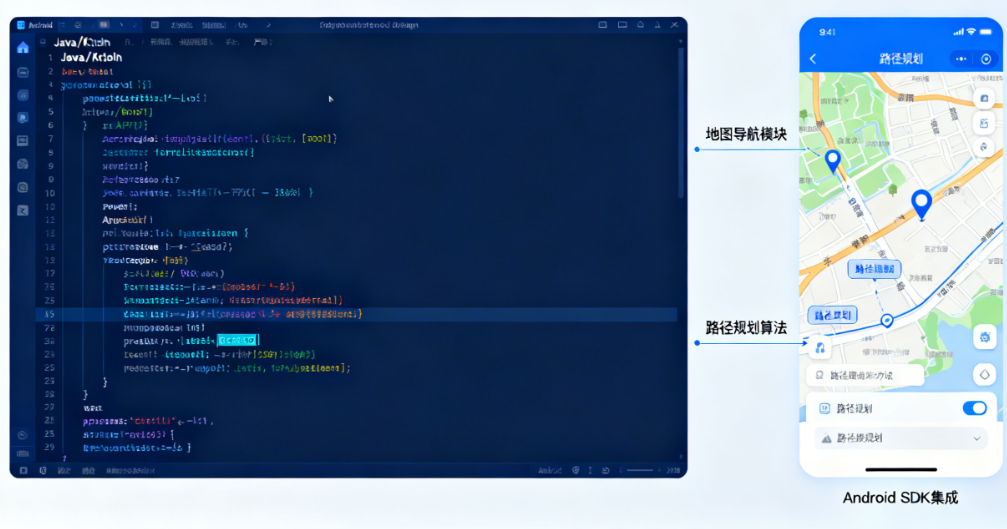
Task: Tap the headphone voice button on the map
Action: pos(820,348)
